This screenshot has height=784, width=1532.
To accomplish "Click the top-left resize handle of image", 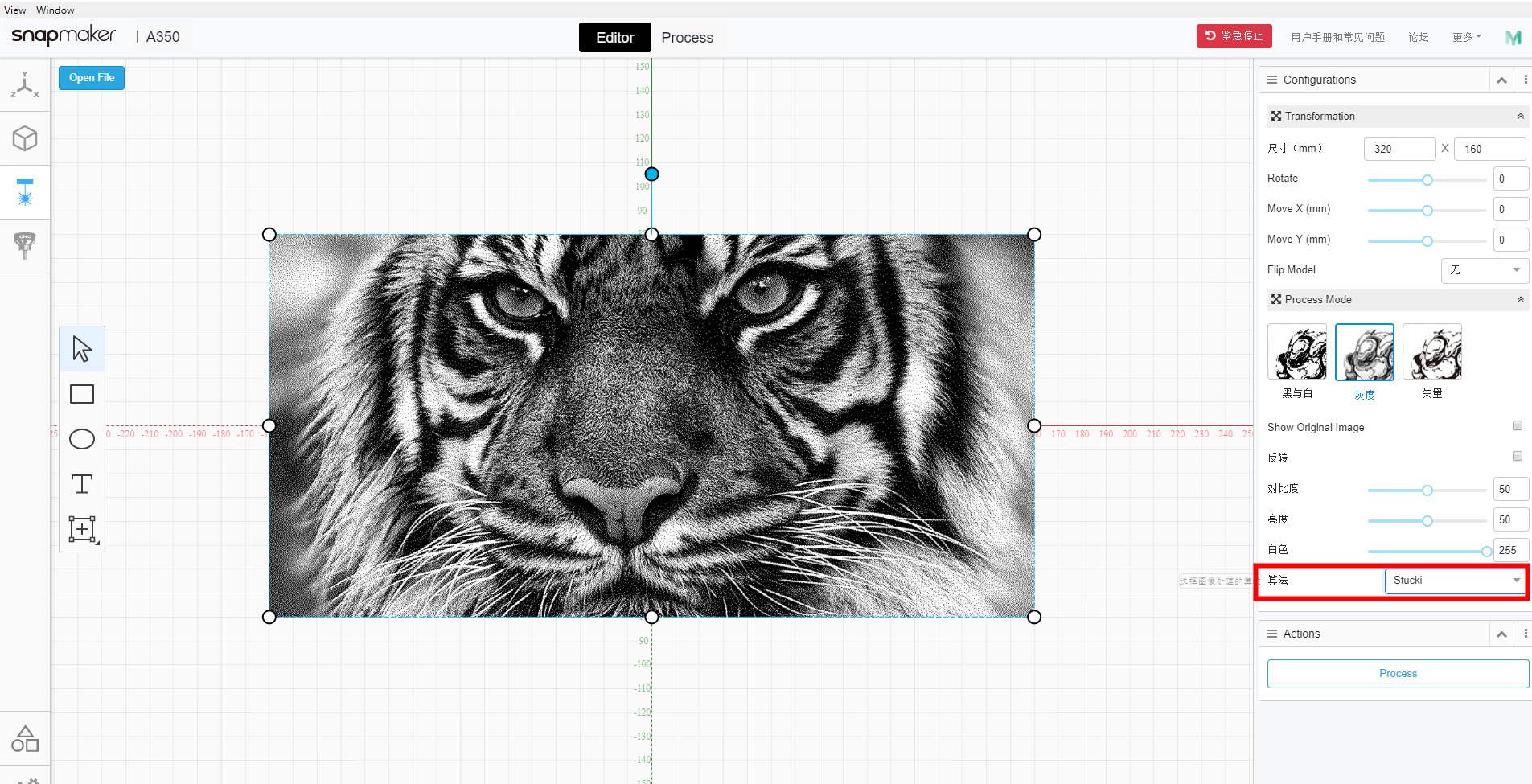I will [269, 235].
